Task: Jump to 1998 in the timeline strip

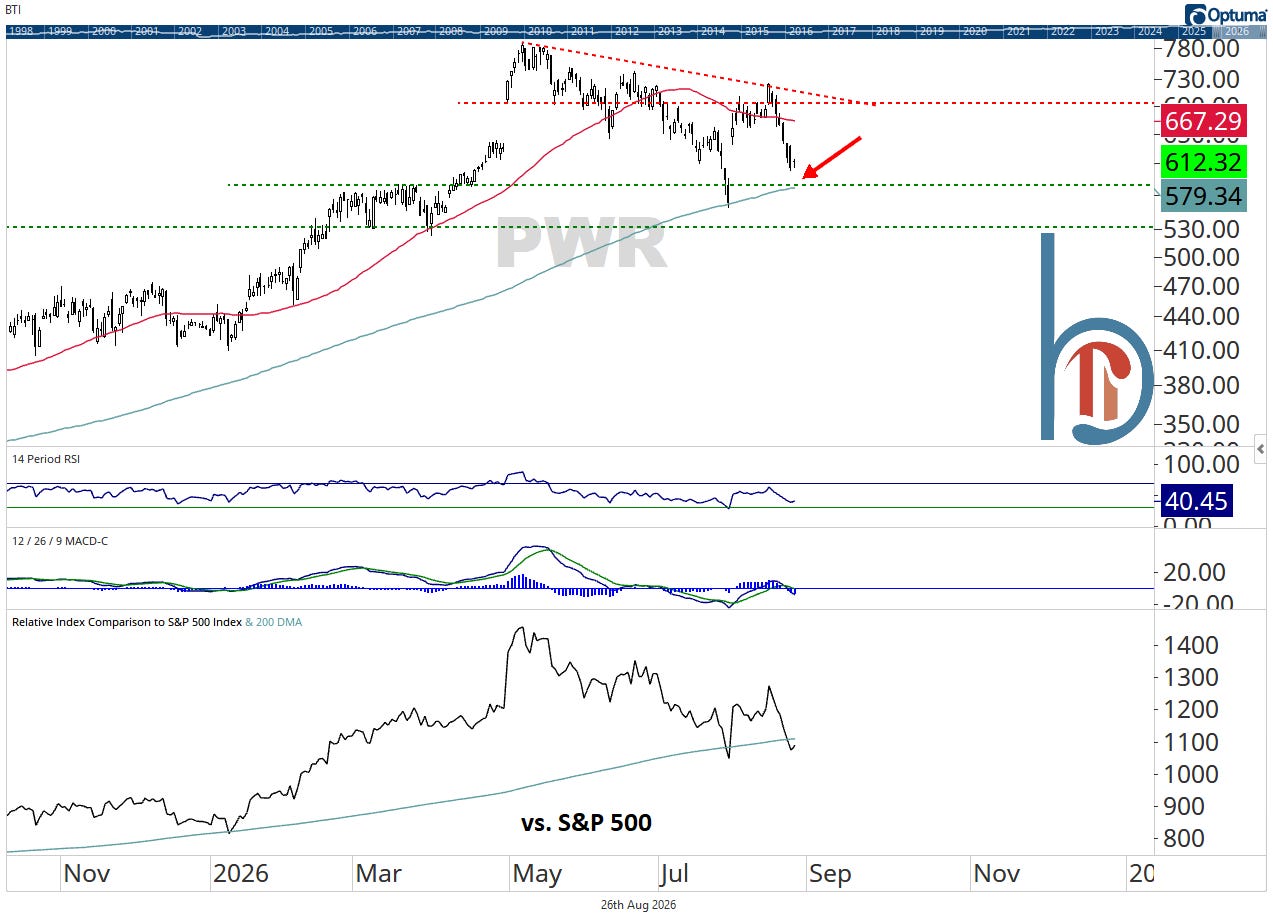Action: pyautogui.click(x=22, y=31)
